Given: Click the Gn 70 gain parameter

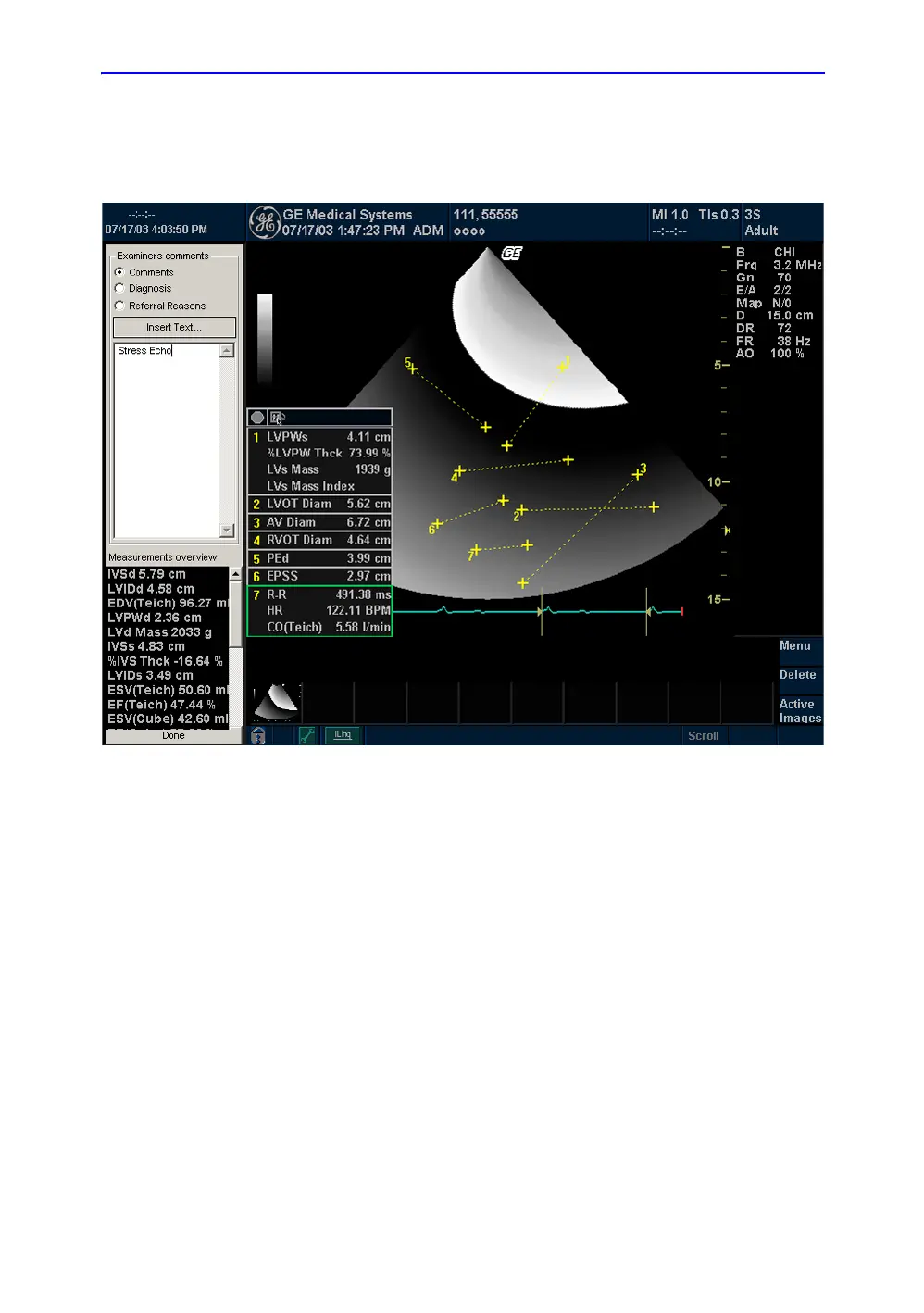Looking at the screenshot, I should [764, 278].
